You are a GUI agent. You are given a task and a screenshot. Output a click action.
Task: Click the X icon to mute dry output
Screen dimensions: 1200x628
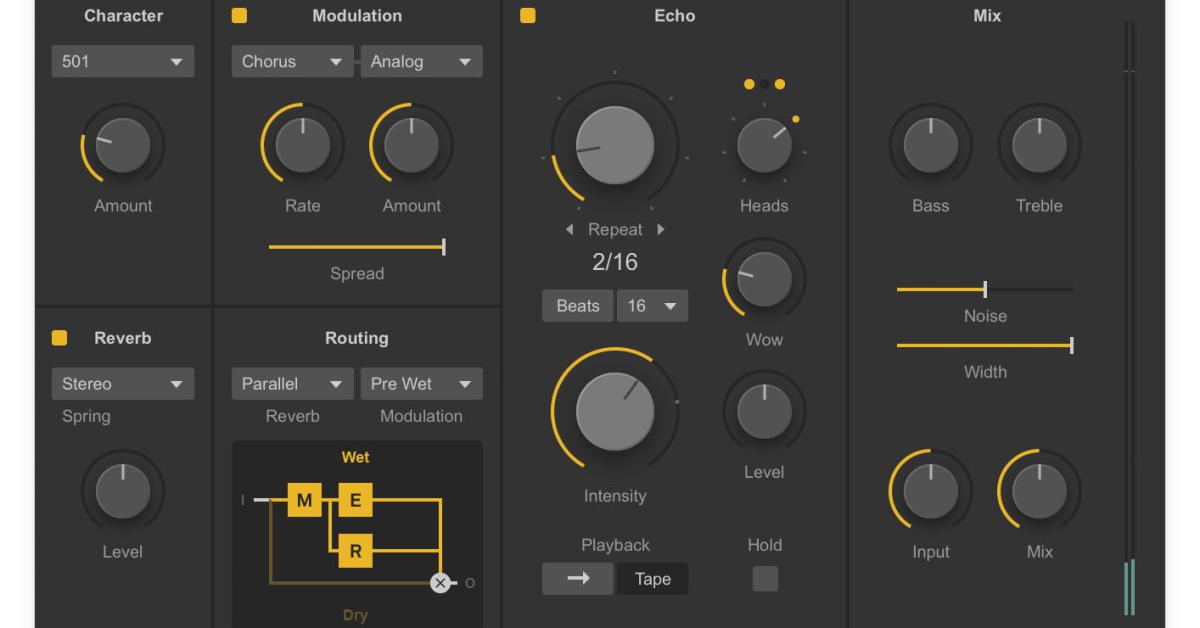click(438, 584)
